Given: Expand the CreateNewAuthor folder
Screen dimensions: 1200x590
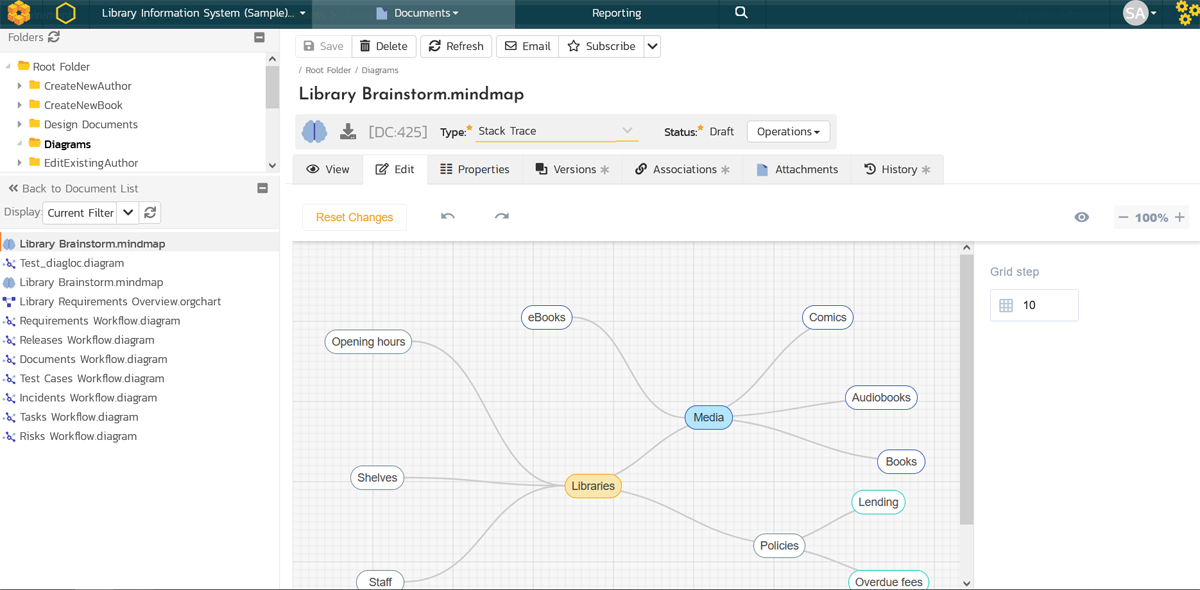Looking at the screenshot, I should click(19, 86).
